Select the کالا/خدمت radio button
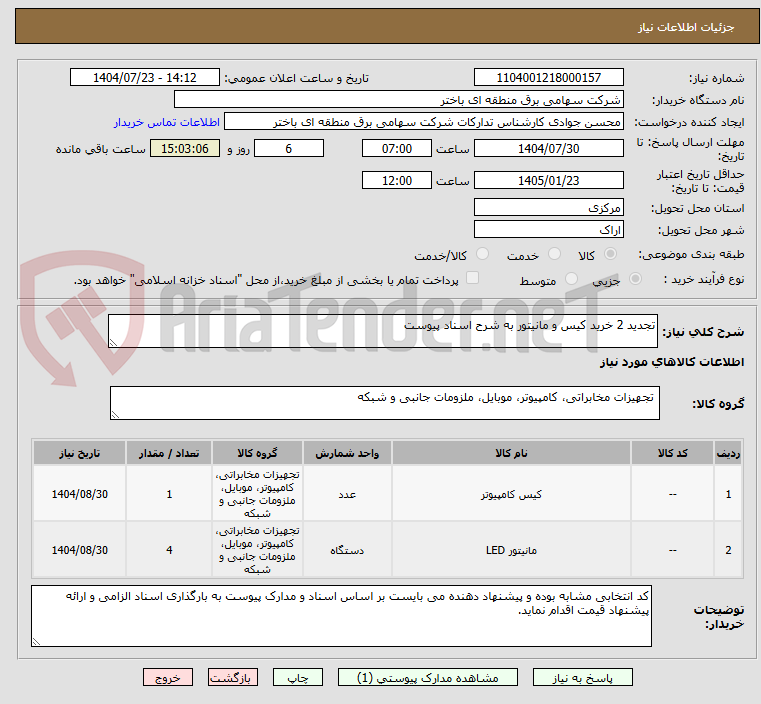The image size is (761, 704). point(482,254)
